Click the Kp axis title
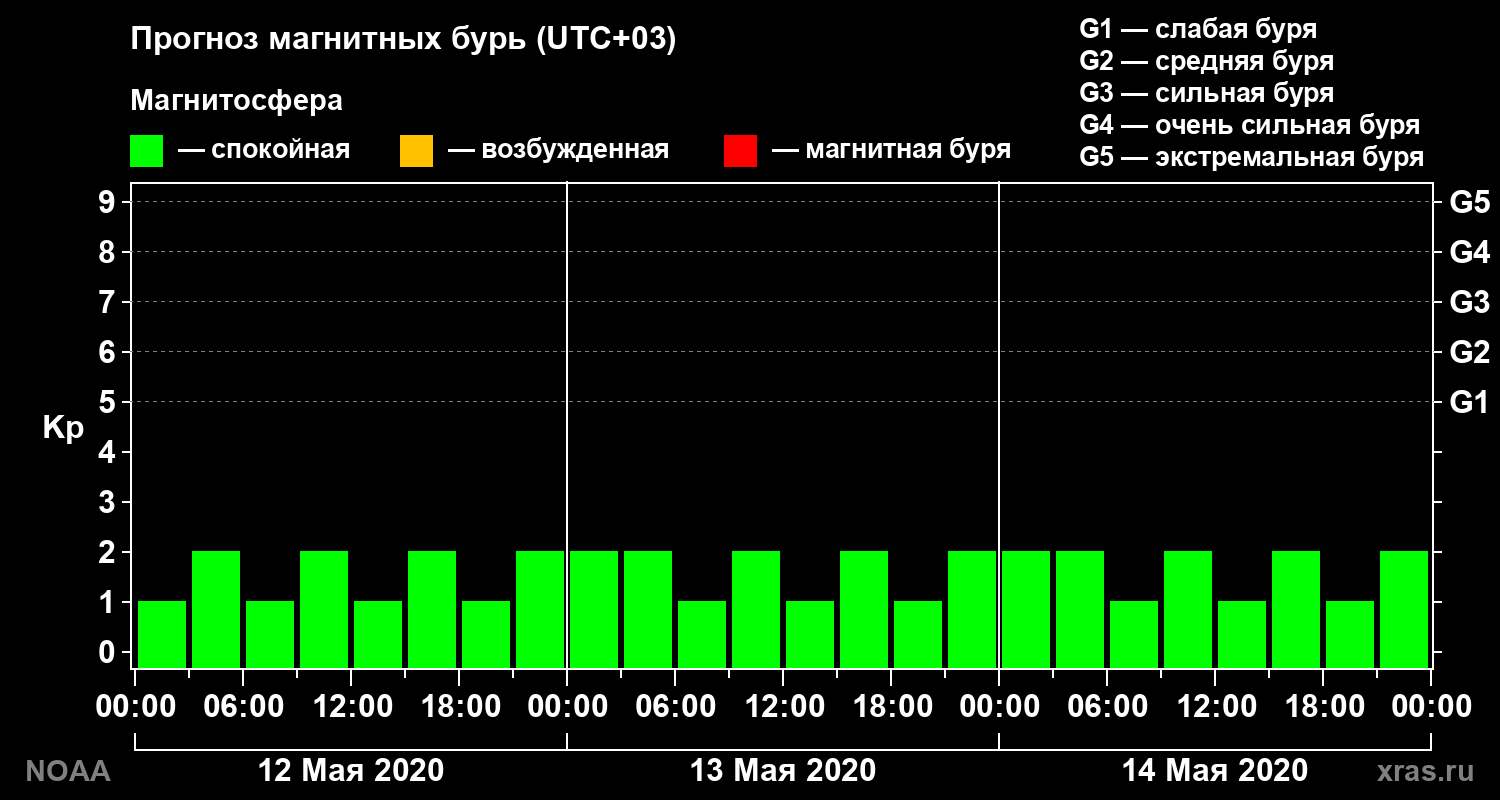Image resolution: width=1500 pixels, height=800 pixels. 62,428
